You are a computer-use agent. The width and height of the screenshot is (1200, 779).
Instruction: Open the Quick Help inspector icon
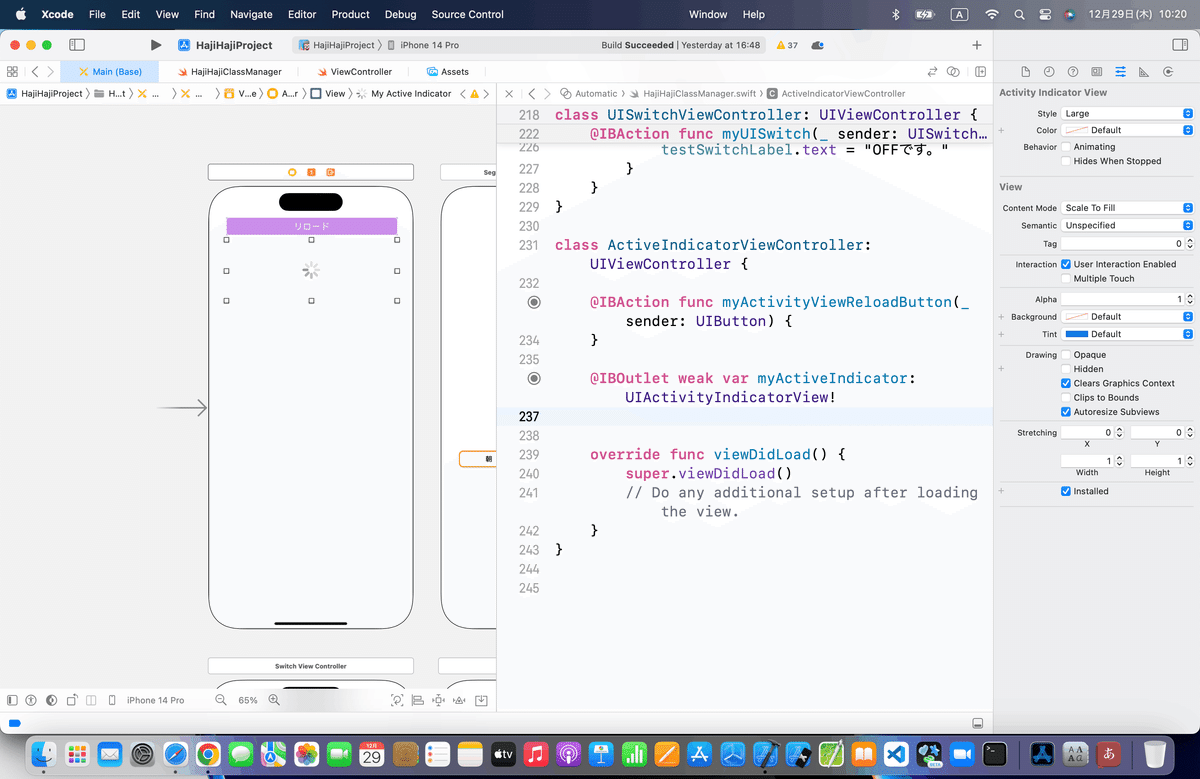(1073, 72)
